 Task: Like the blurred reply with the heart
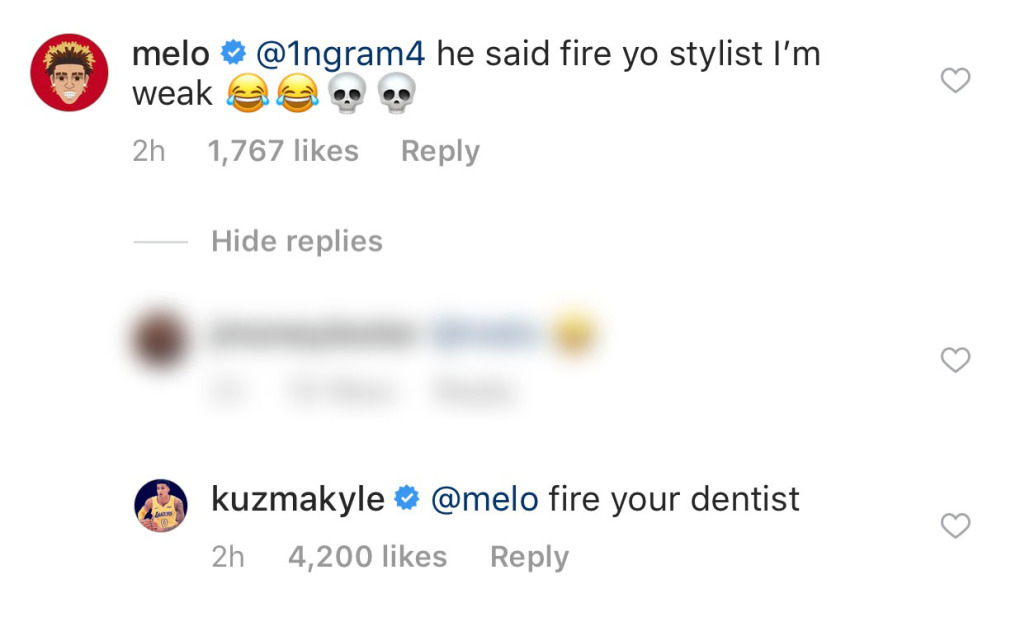(x=955, y=359)
